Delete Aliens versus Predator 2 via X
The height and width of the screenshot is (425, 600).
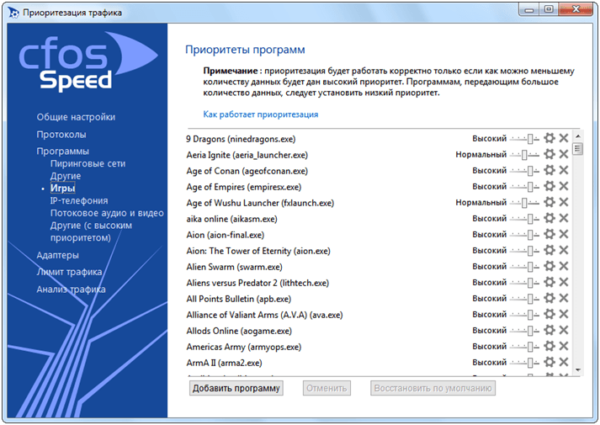click(564, 282)
